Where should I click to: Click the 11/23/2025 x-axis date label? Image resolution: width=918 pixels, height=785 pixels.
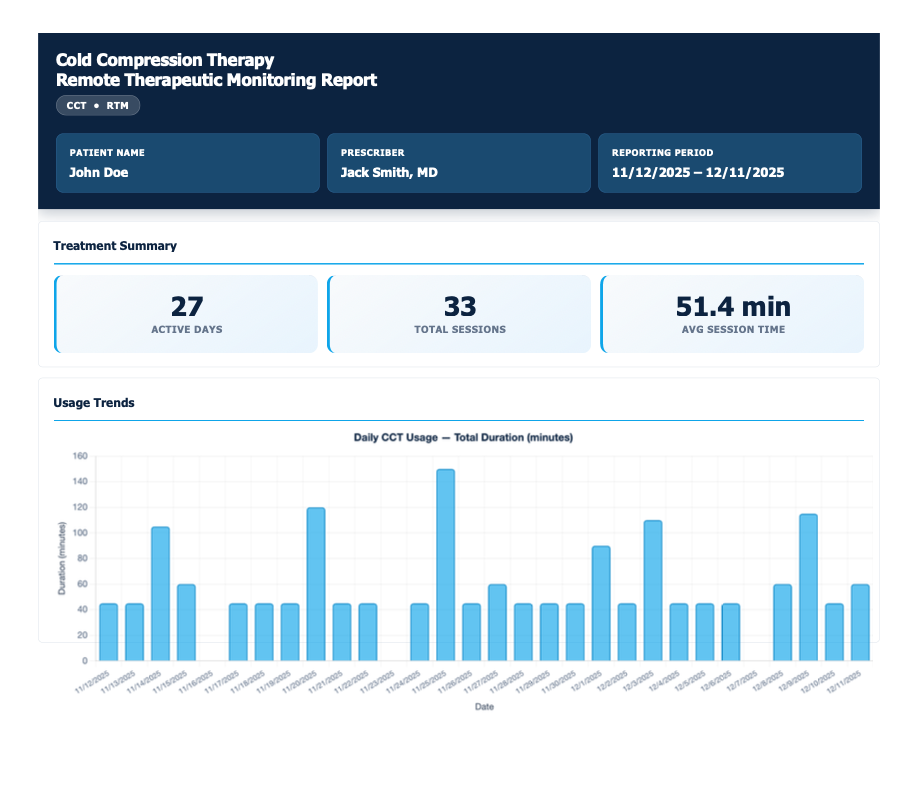click(x=378, y=682)
